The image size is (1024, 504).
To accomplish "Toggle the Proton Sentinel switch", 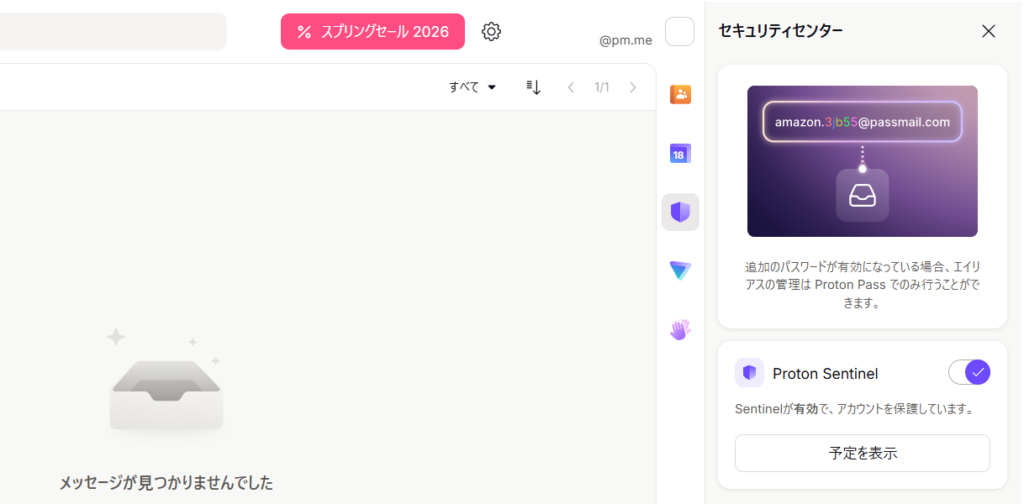I will click(x=969, y=373).
